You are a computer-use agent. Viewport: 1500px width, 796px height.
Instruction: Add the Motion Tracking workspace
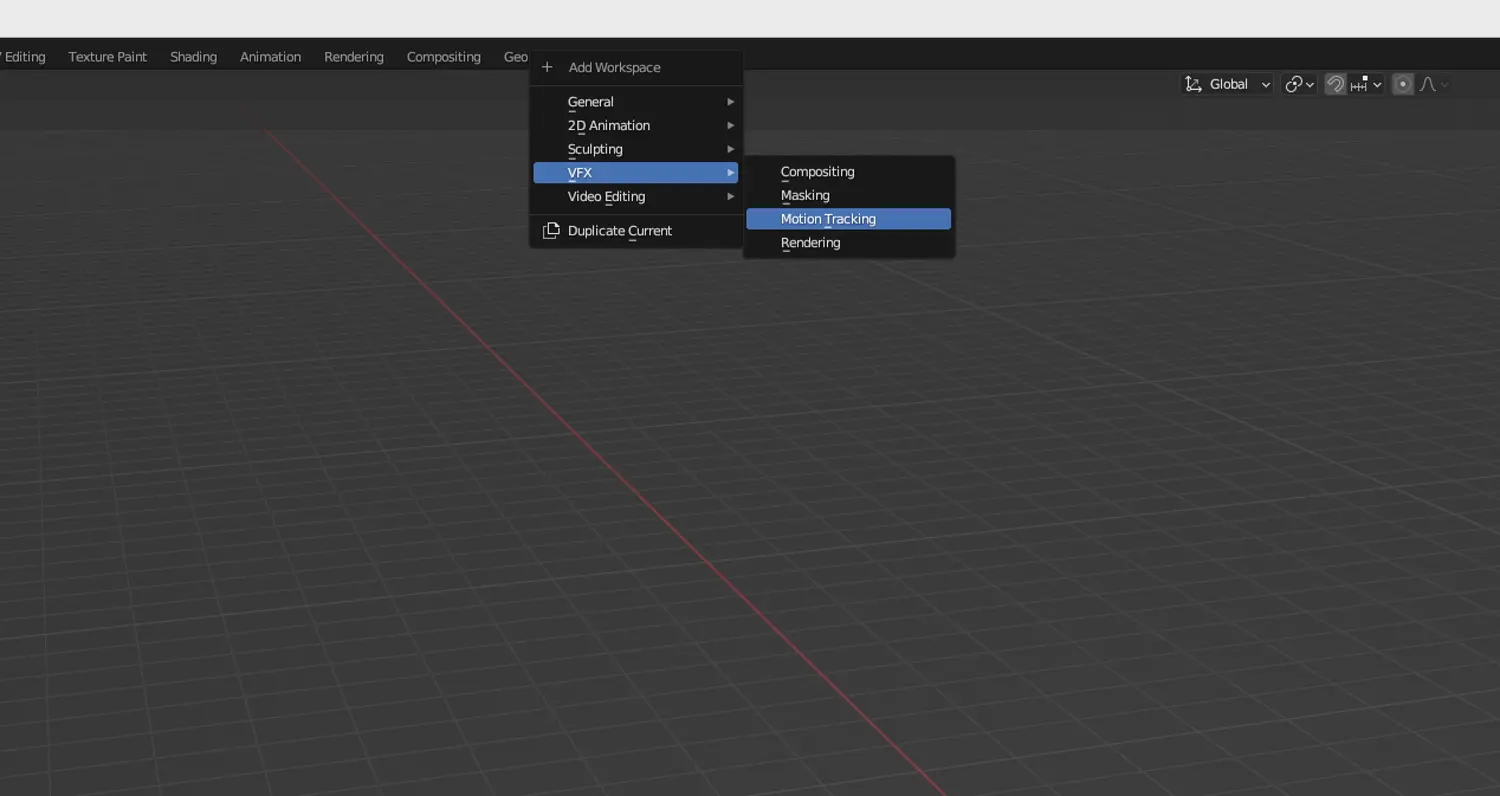click(x=849, y=219)
